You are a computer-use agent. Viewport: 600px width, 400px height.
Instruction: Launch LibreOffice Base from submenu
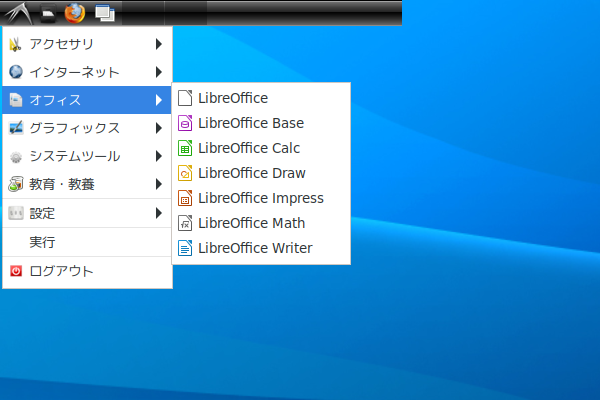(x=261, y=123)
